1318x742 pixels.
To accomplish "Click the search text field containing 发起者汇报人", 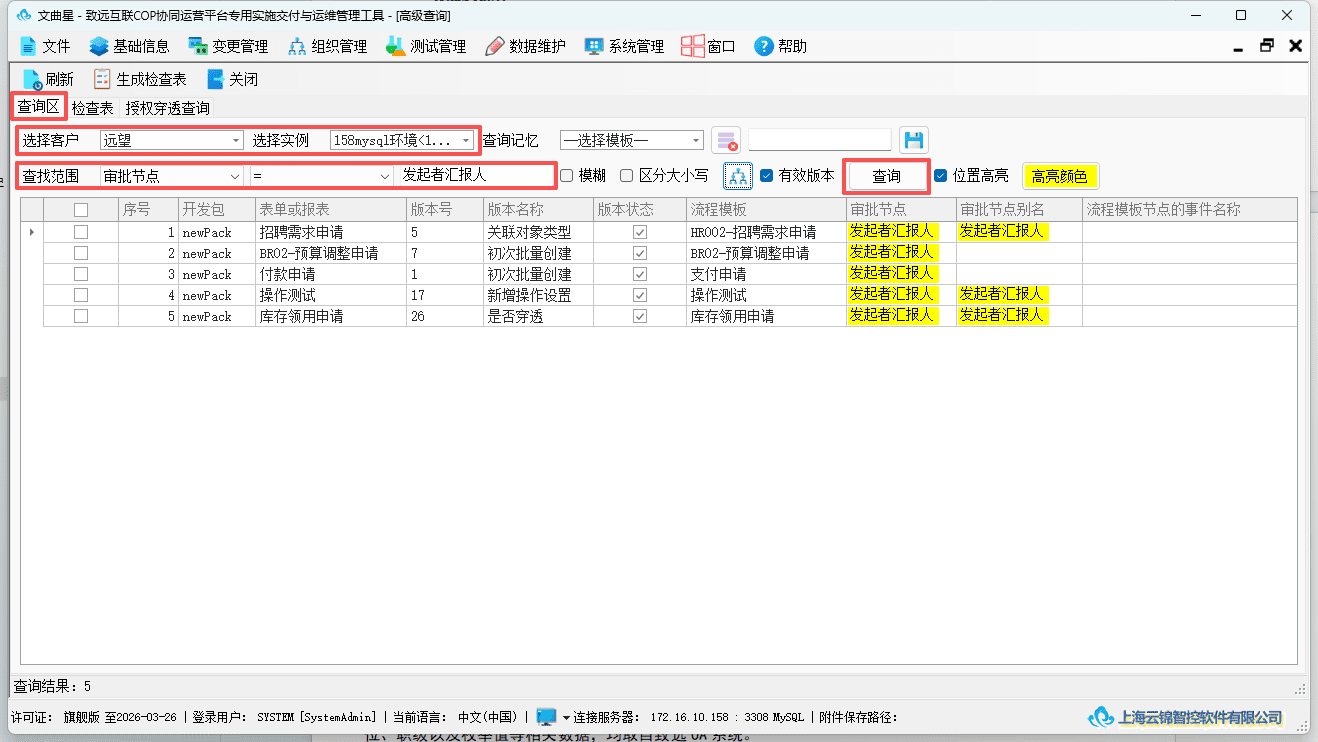I will 475,175.
